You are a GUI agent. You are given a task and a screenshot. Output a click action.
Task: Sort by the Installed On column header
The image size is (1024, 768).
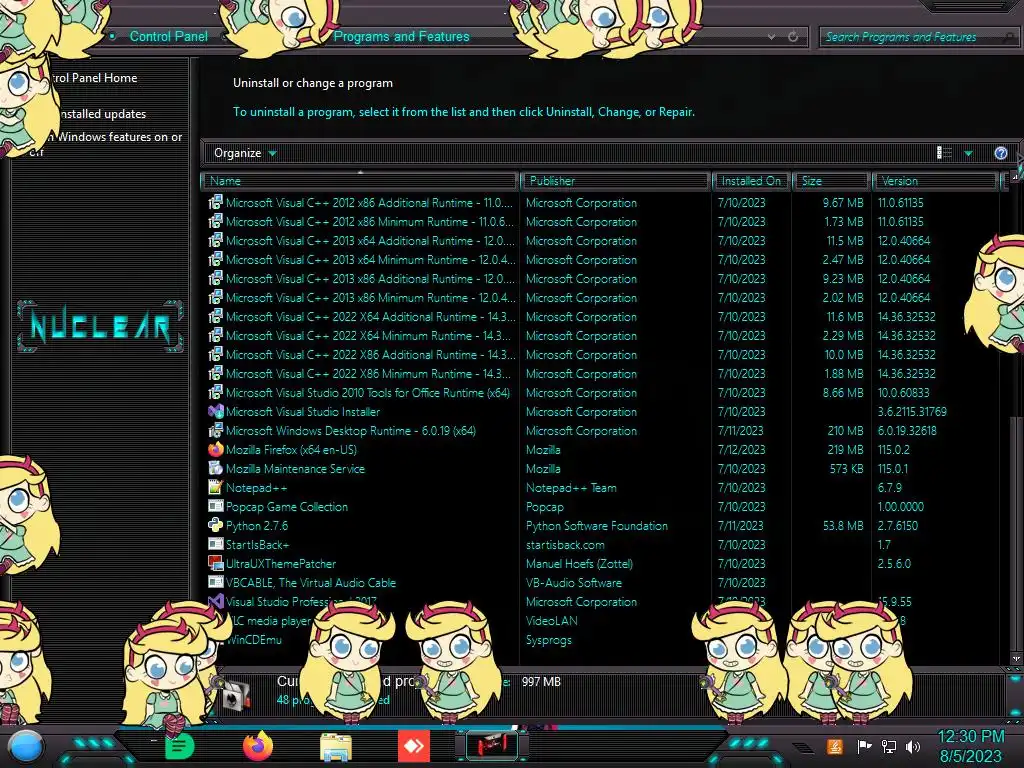tap(752, 181)
